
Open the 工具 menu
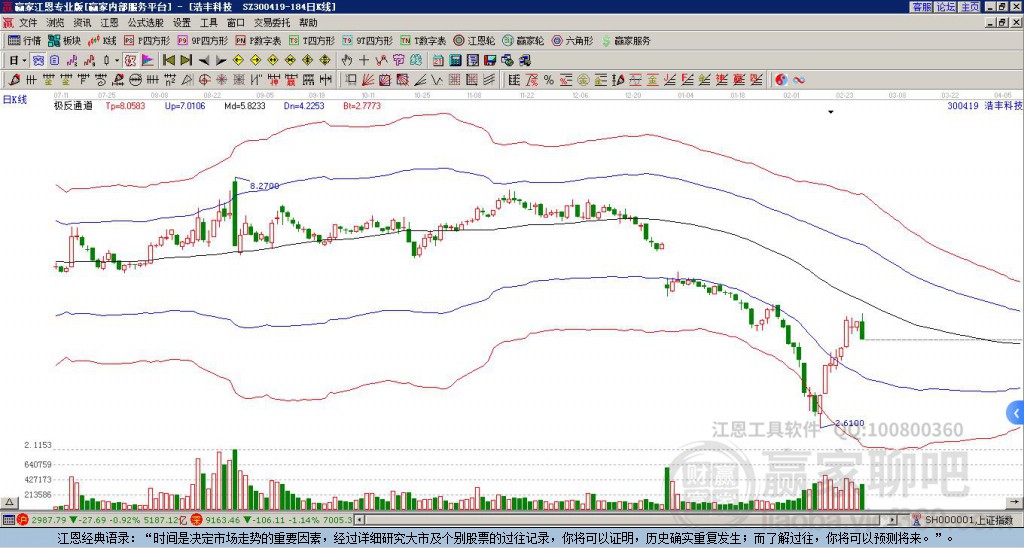(209, 23)
